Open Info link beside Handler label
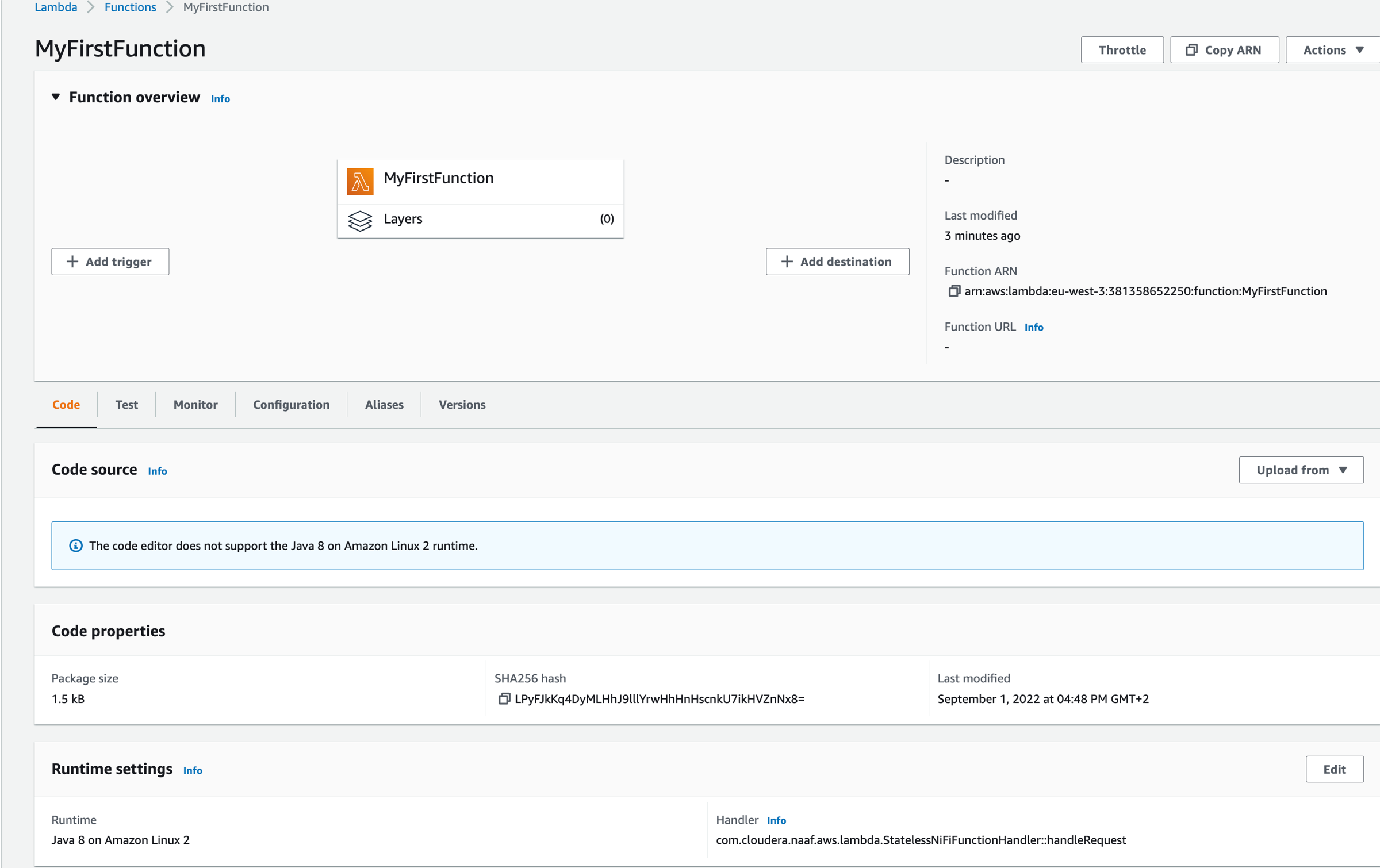This screenshot has width=1380, height=868. [x=776, y=820]
